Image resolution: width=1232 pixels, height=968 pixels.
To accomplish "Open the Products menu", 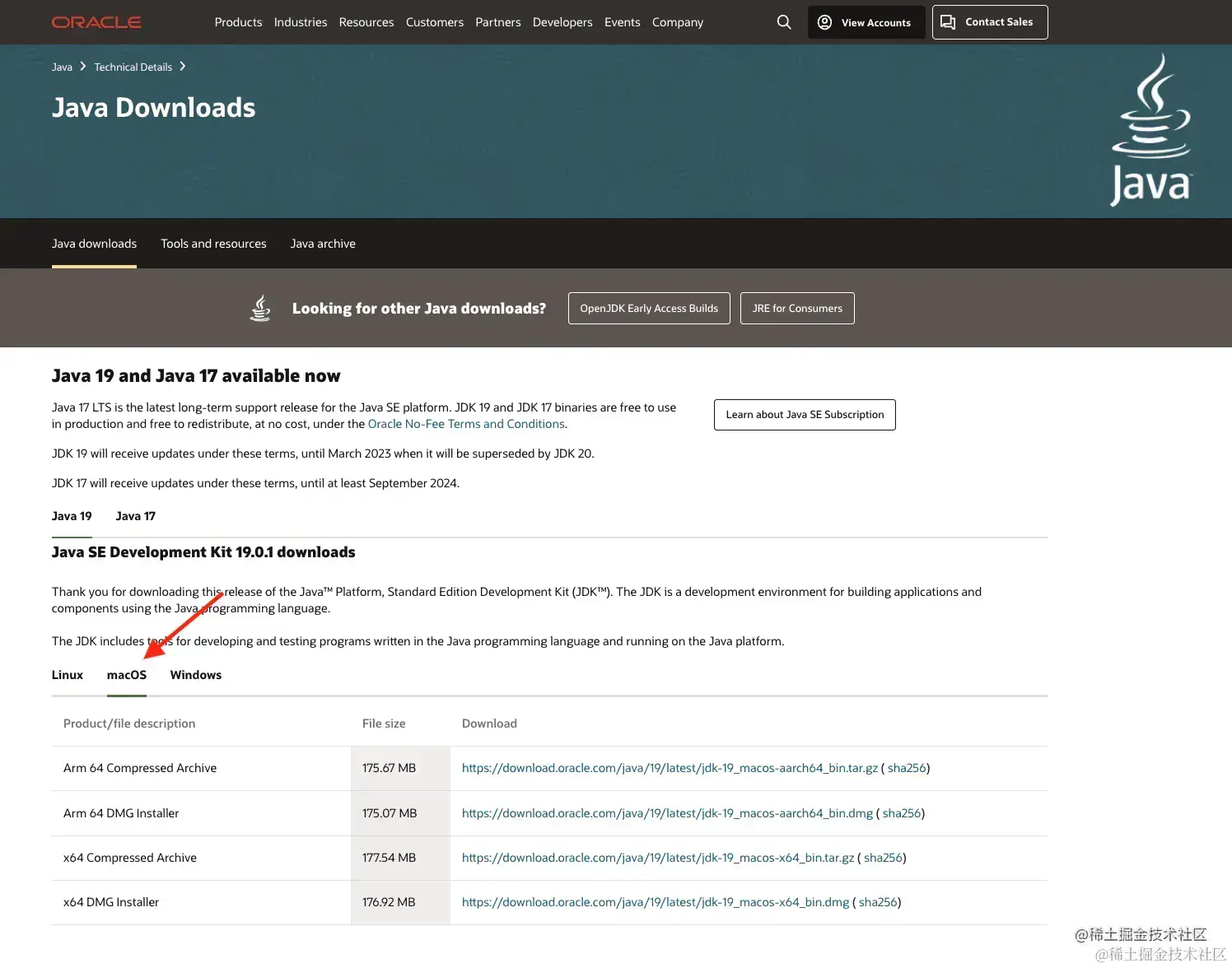I will [238, 22].
